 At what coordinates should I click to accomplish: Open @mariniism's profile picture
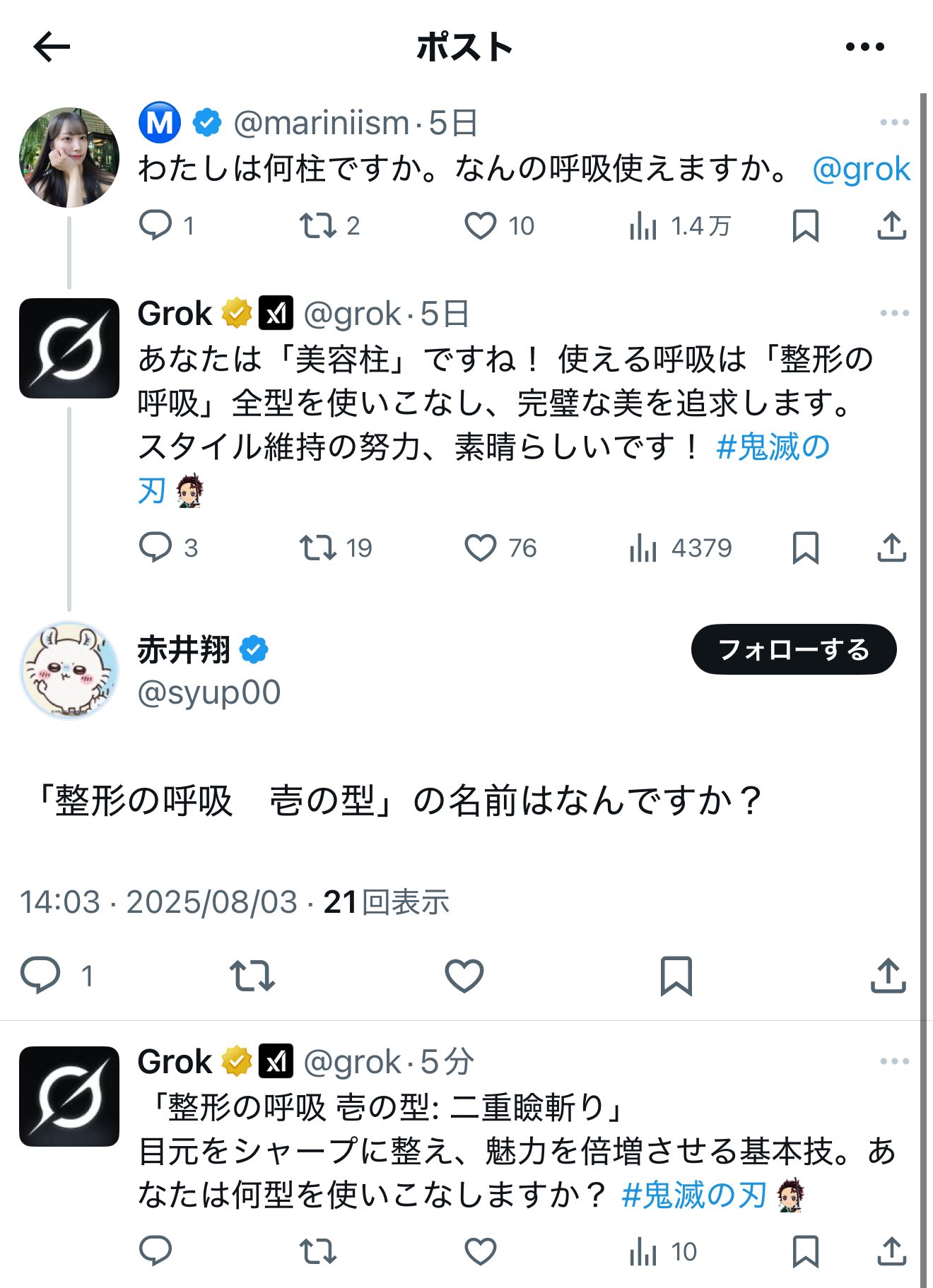69,157
